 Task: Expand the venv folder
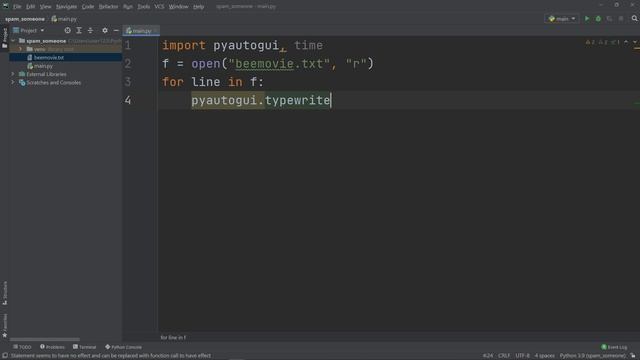20,49
